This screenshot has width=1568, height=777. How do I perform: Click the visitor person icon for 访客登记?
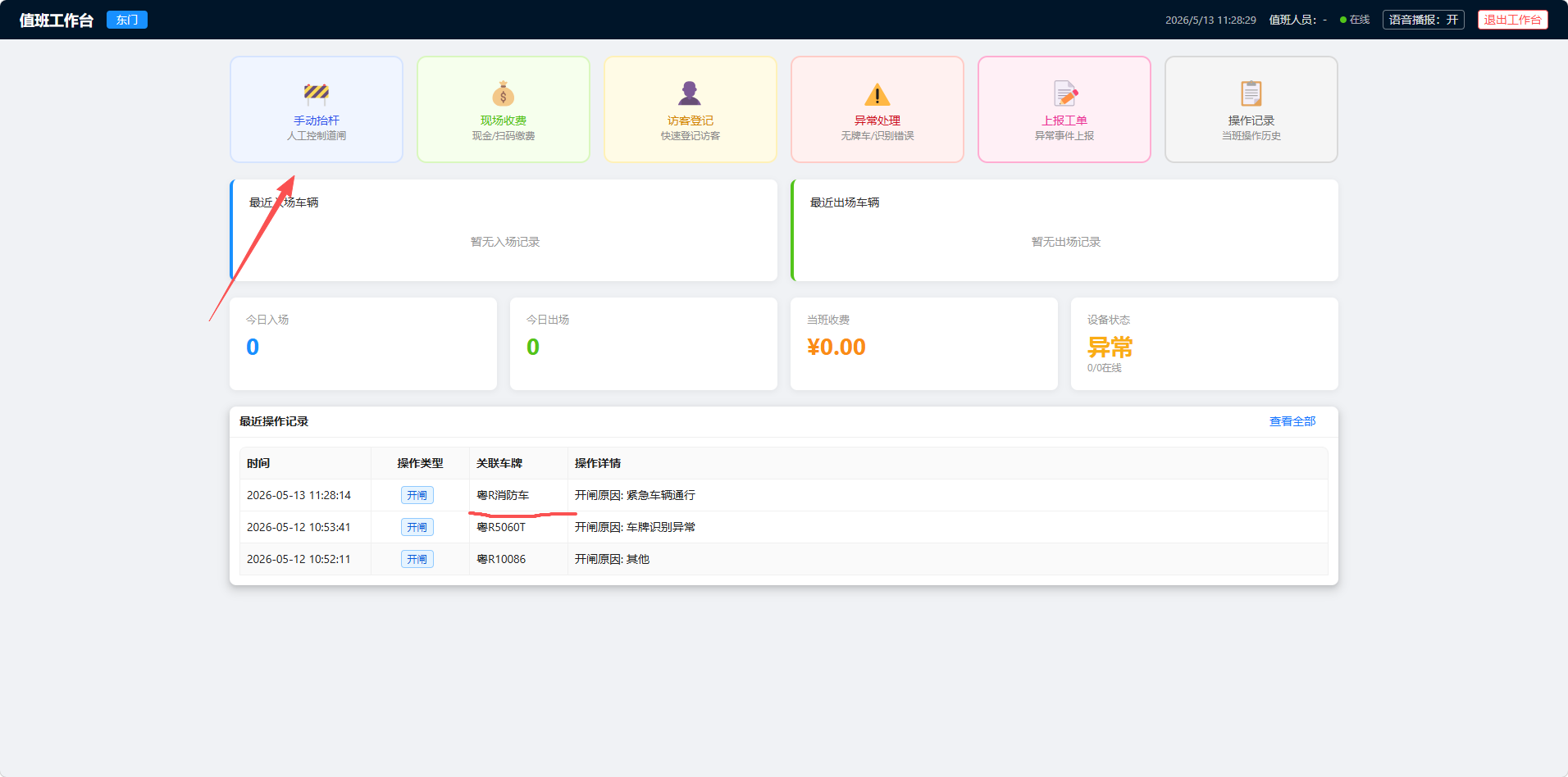click(690, 93)
